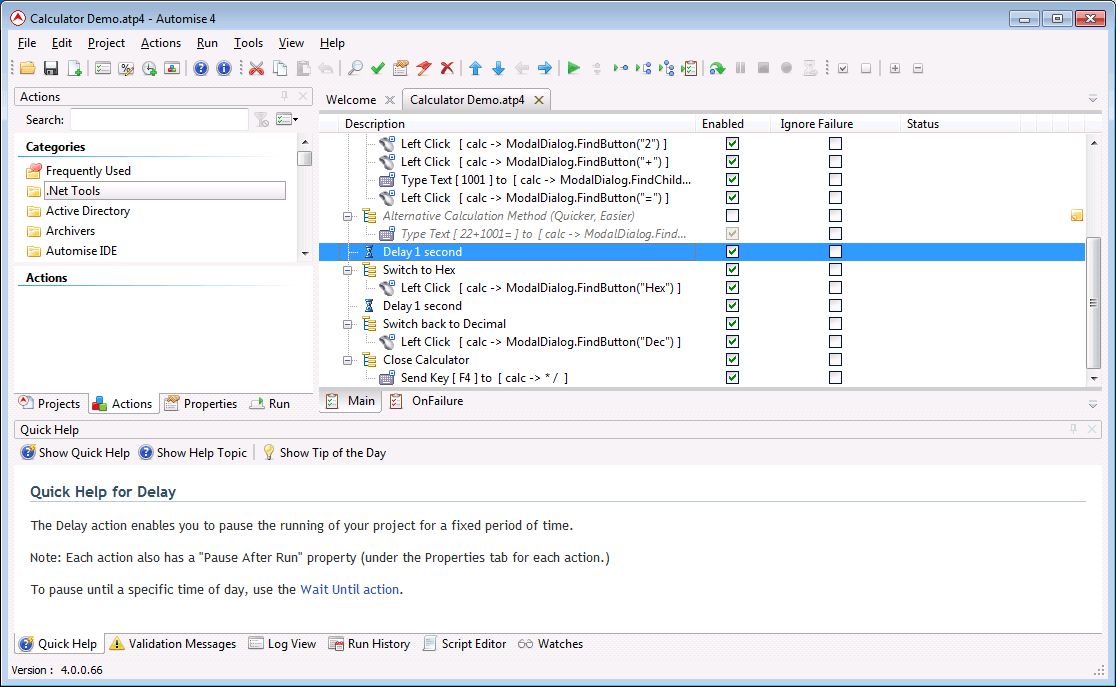This screenshot has height=687, width=1116.
Task: Stop execution with the stop icon
Action: [x=764, y=68]
